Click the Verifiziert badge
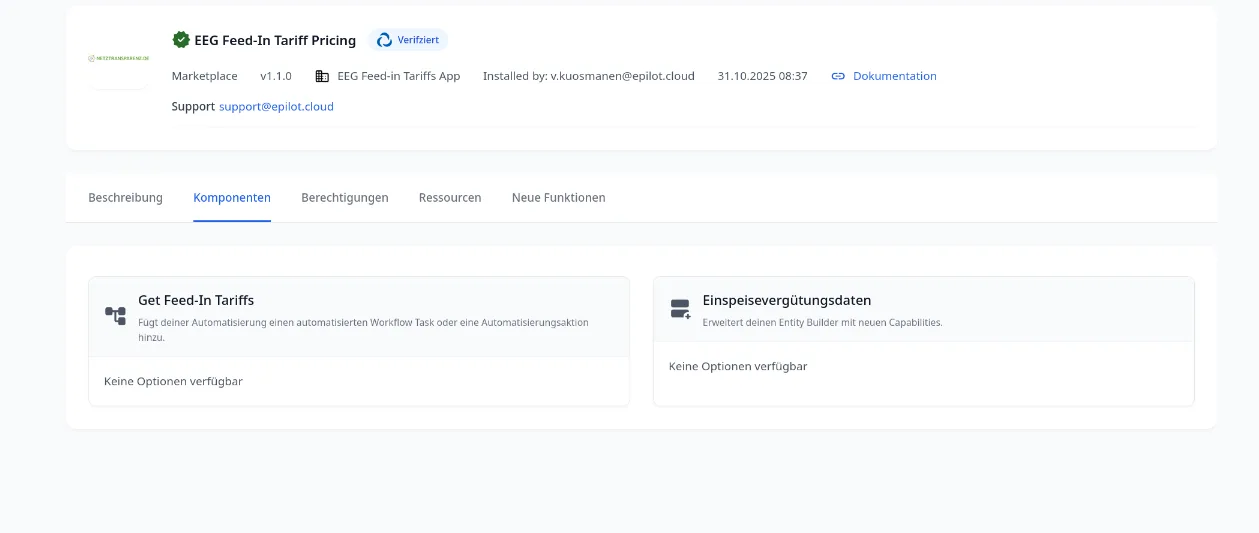Image resolution: width=1259 pixels, height=533 pixels. [x=408, y=40]
